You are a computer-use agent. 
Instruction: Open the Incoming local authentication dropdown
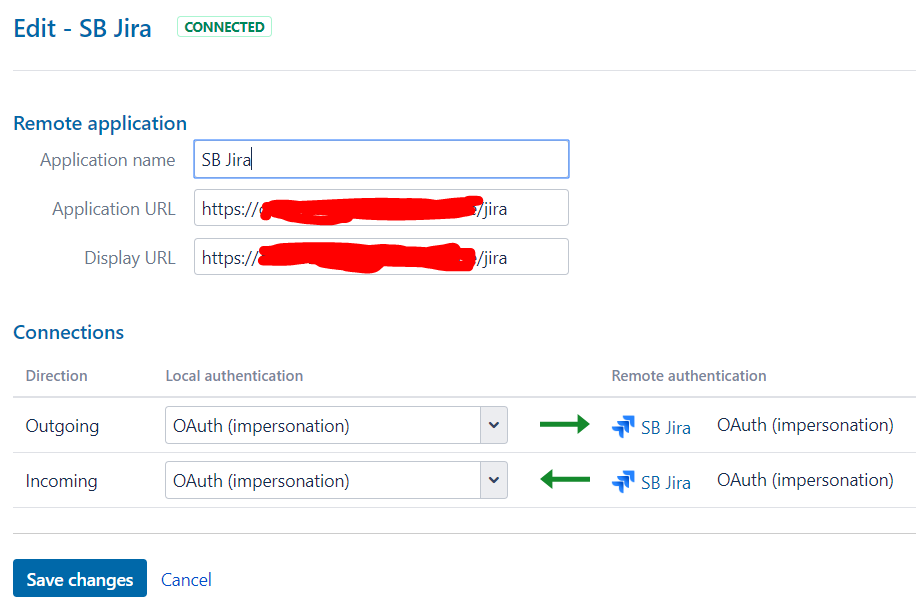[x=336, y=480]
